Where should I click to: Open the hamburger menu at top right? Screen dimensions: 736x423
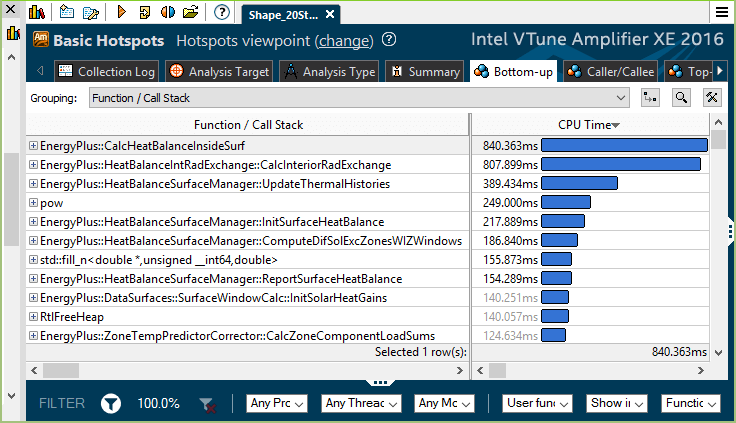click(722, 12)
